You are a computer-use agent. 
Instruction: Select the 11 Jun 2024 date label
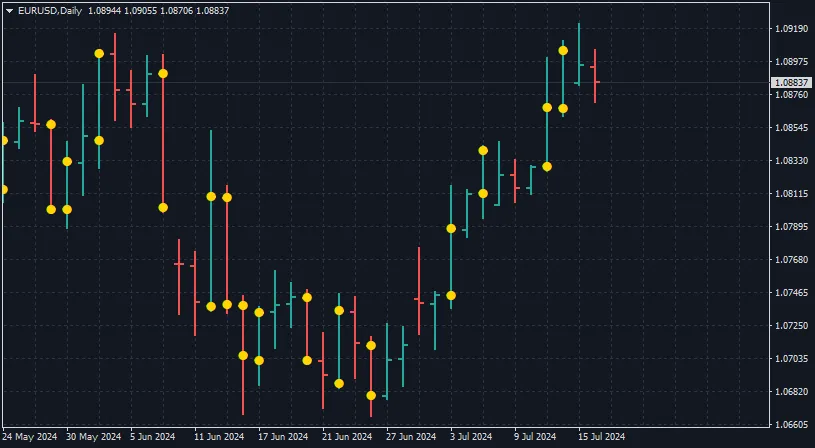[219, 437]
